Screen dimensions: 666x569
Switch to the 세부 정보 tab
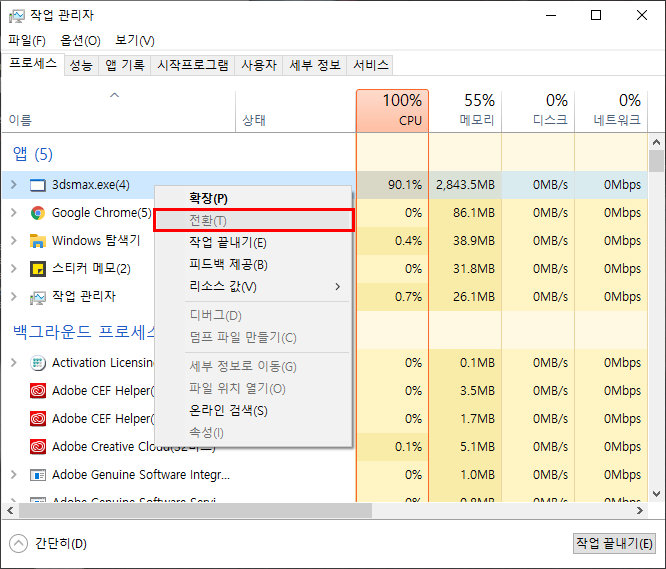pos(315,65)
